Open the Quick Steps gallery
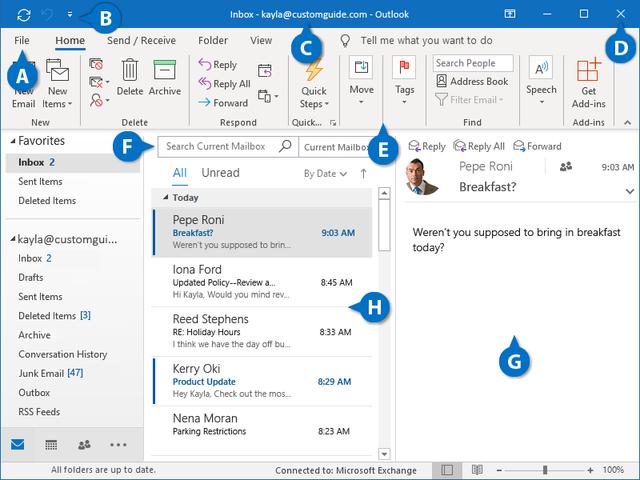 coord(314,84)
